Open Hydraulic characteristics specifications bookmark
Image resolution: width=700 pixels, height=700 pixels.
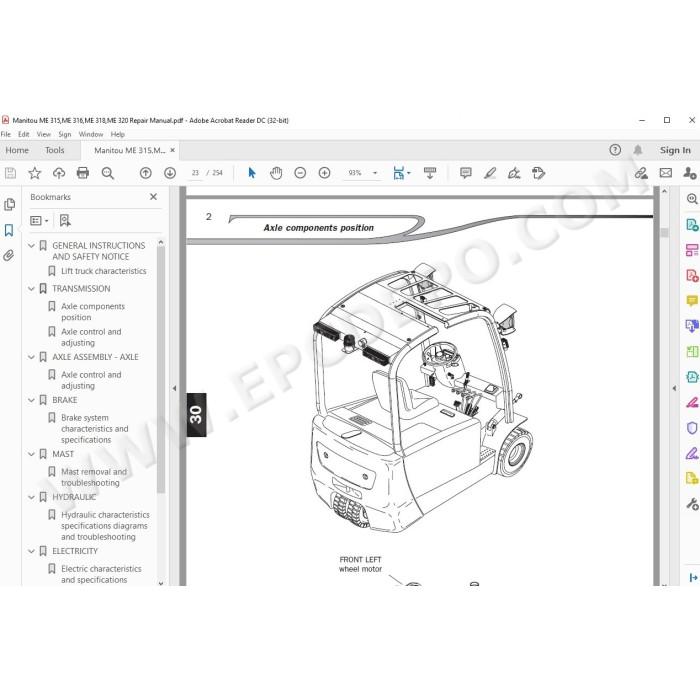[x=105, y=525]
